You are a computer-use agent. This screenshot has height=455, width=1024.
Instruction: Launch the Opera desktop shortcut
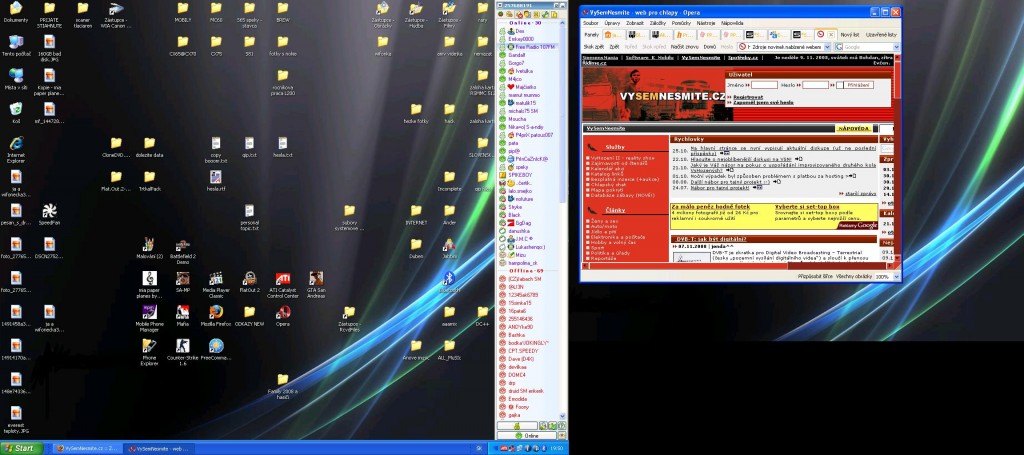(282, 315)
